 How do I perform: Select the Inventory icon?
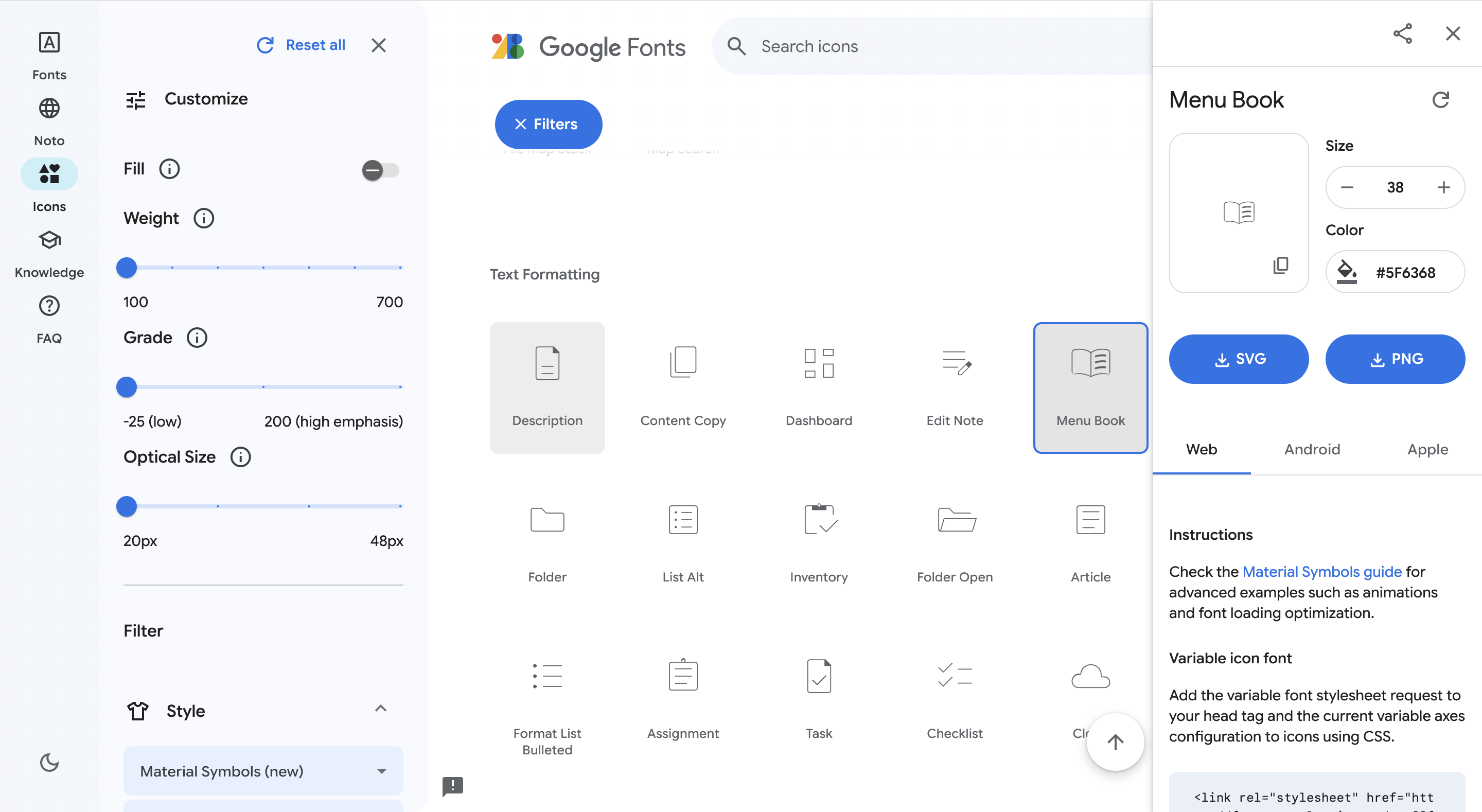(x=819, y=544)
